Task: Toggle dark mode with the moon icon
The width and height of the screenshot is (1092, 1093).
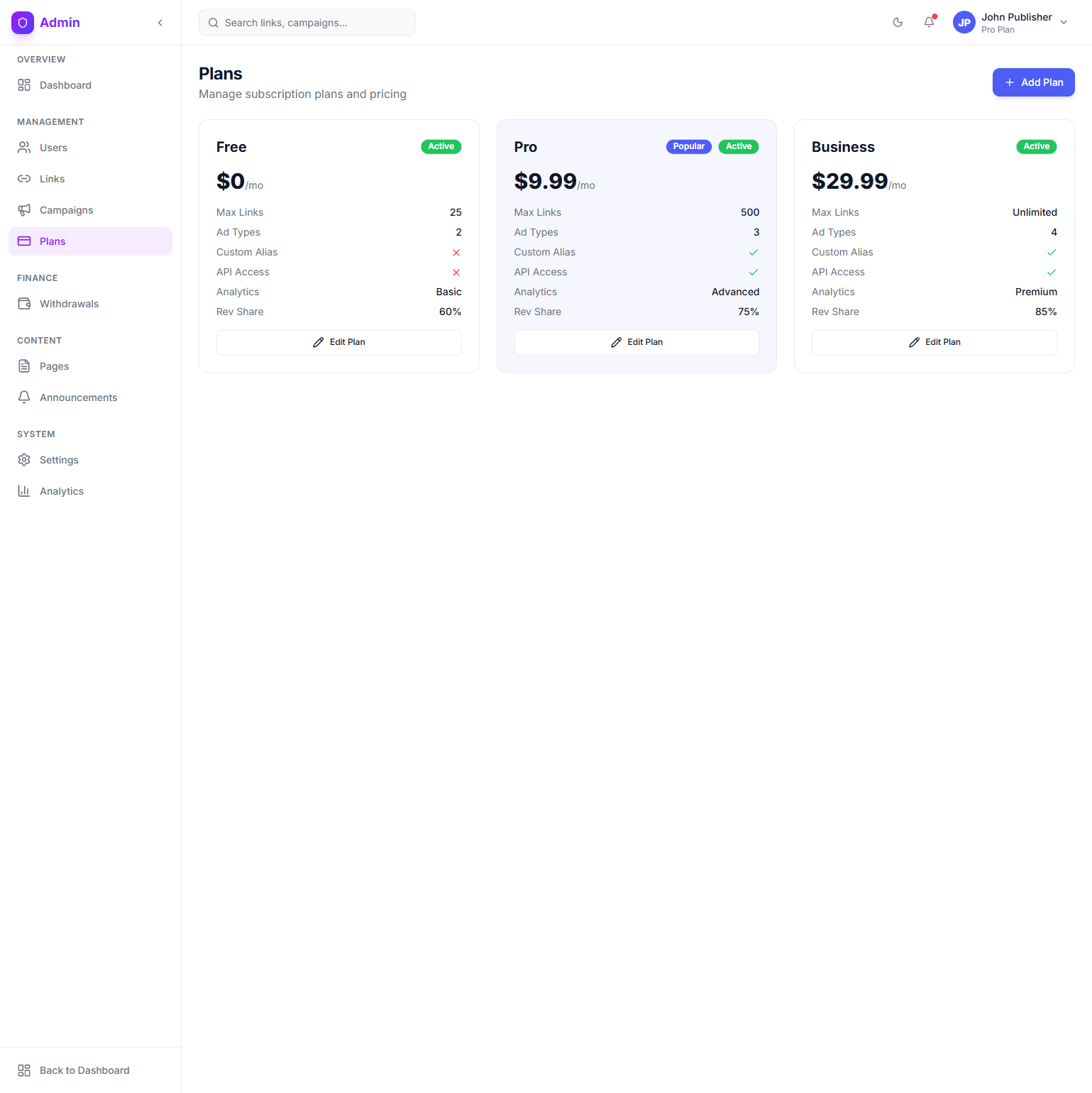Action: point(898,23)
